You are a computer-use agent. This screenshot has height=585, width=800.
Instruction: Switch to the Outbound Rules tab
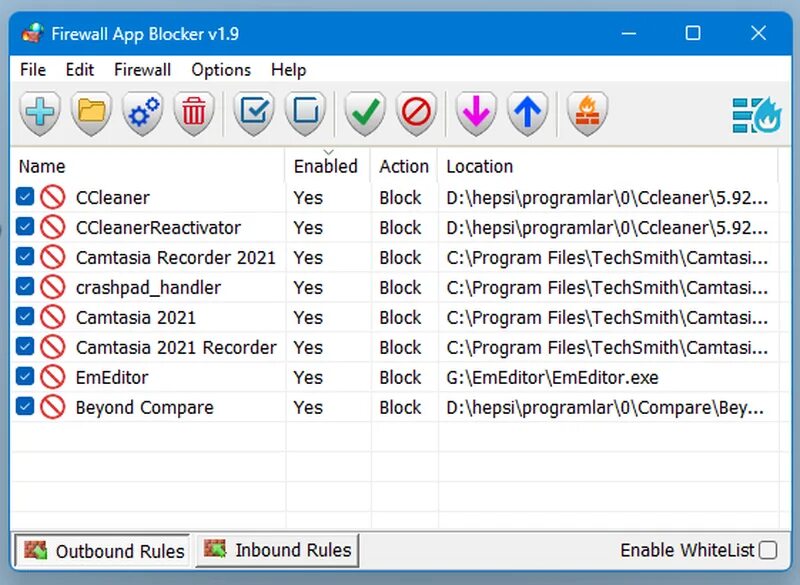(103, 551)
